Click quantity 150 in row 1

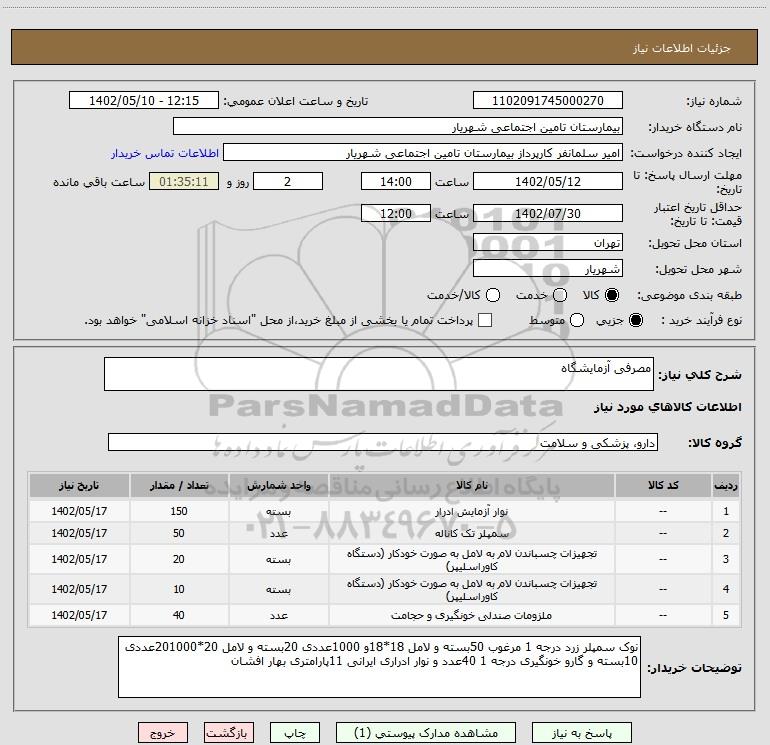[179, 511]
